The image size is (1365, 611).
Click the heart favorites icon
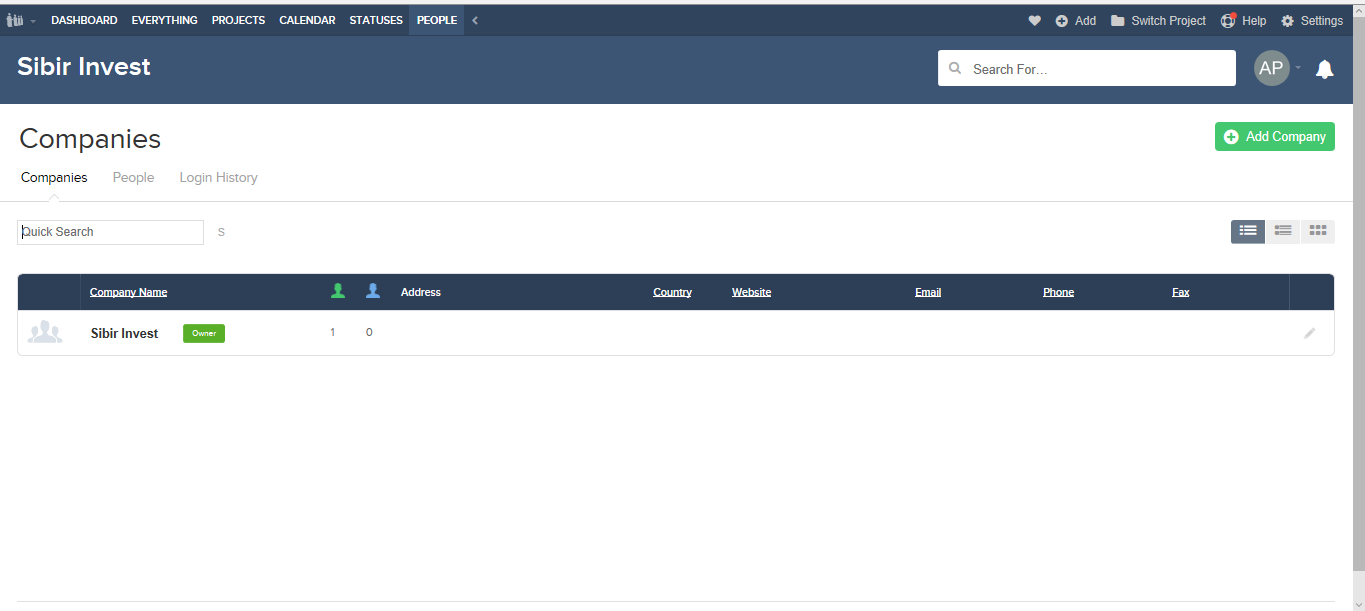point(1034,20)
